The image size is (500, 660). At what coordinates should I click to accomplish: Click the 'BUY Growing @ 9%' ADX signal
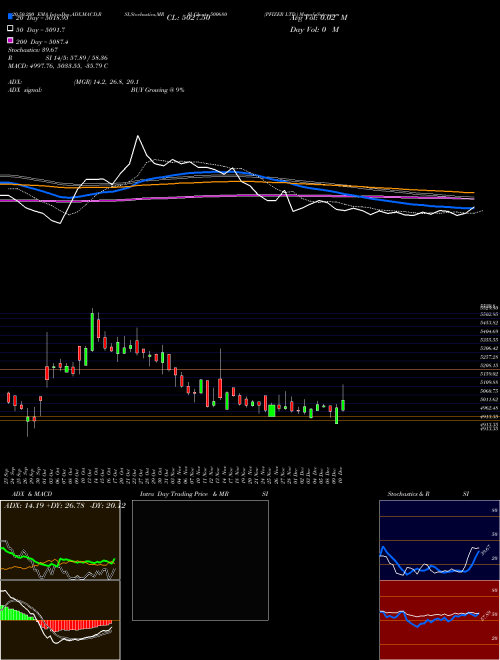click(x=157, y=90)
